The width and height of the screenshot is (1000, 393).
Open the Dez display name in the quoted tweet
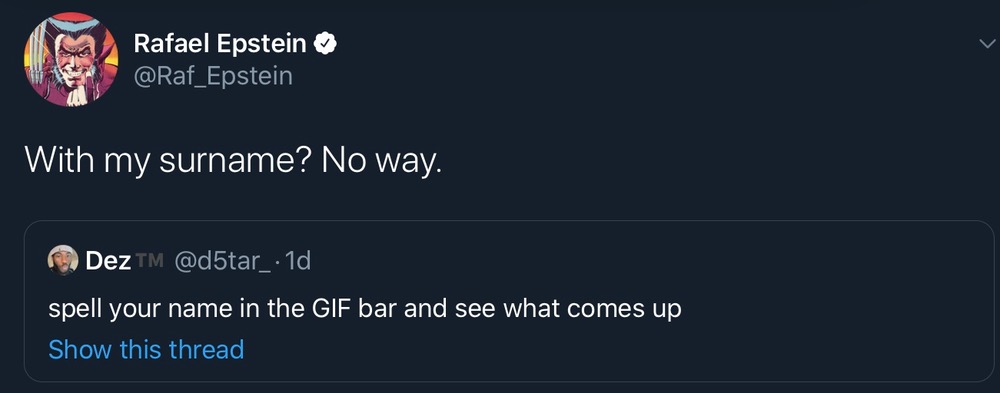click(x=108, y=260)
